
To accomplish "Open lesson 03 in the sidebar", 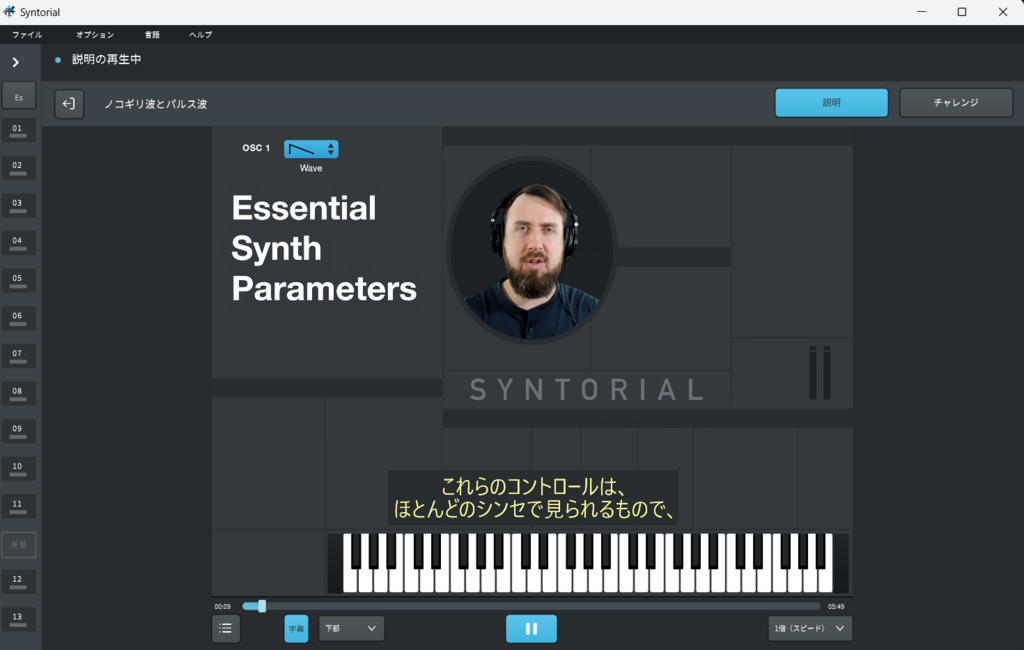I will [x=18, y=206].
